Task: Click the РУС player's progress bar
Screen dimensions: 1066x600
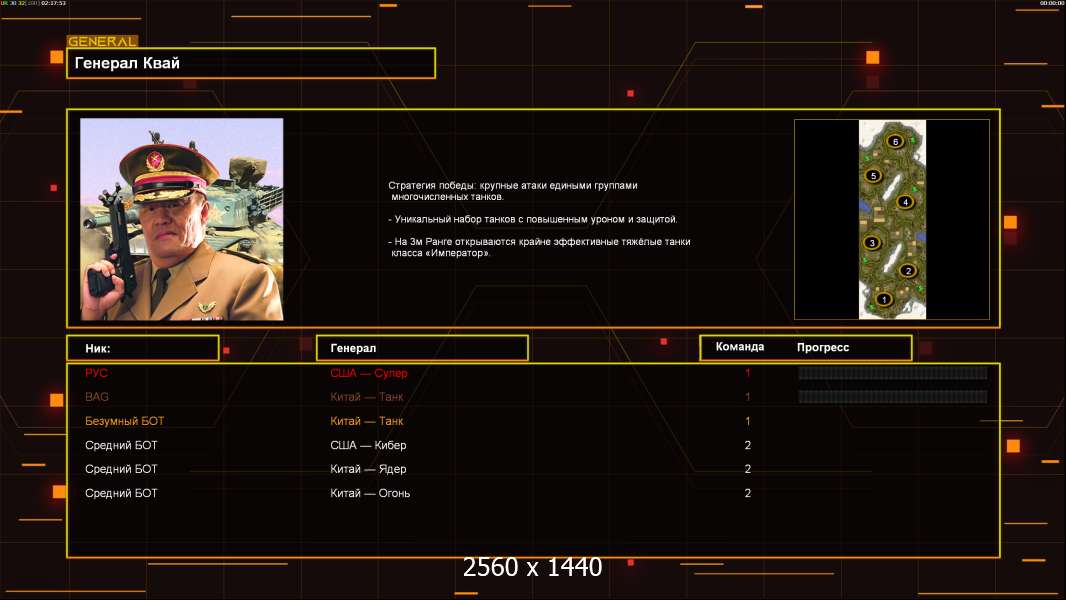Action: pos(892,373)
